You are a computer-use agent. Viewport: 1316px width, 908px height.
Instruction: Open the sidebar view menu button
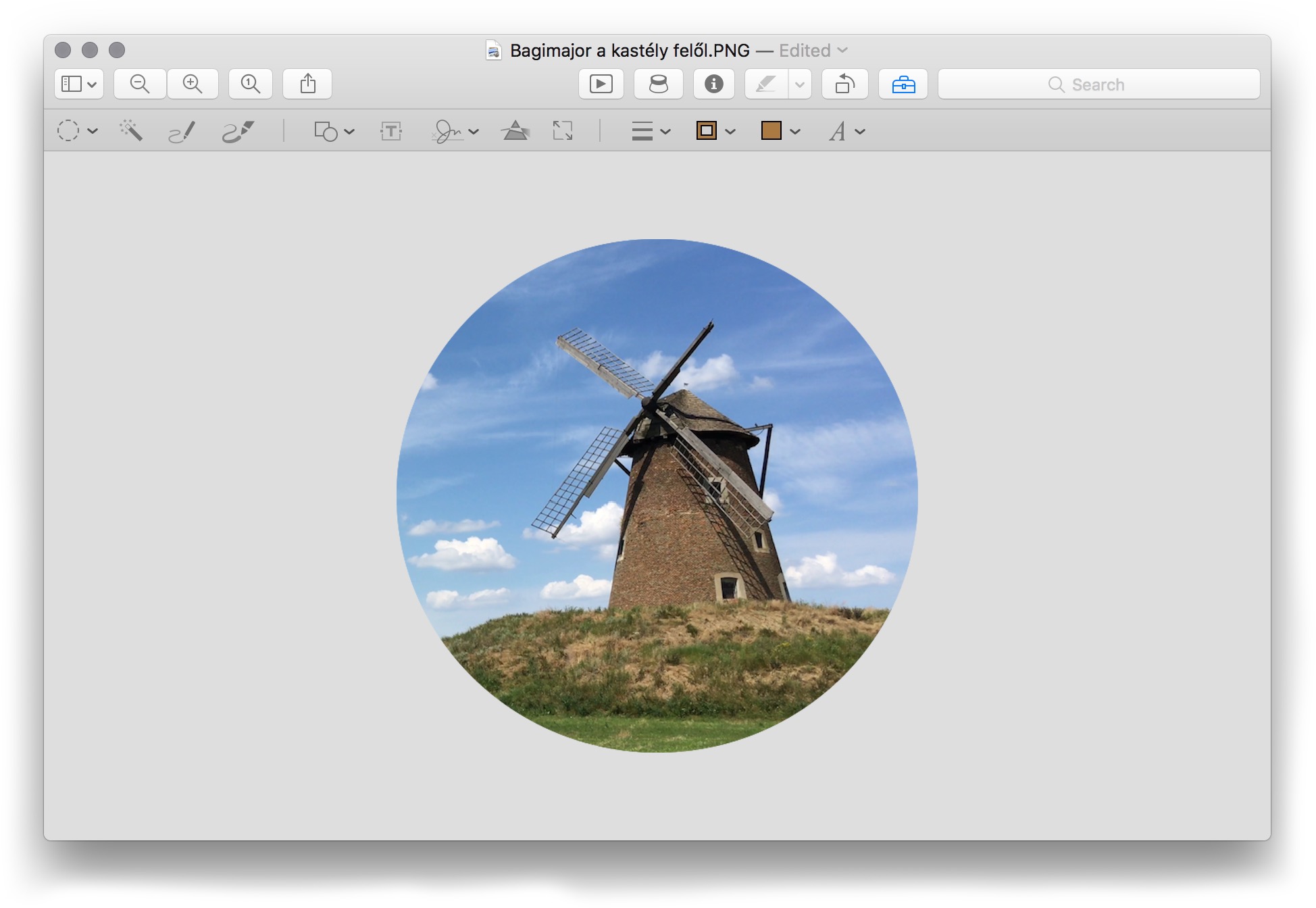pos(79,84)
